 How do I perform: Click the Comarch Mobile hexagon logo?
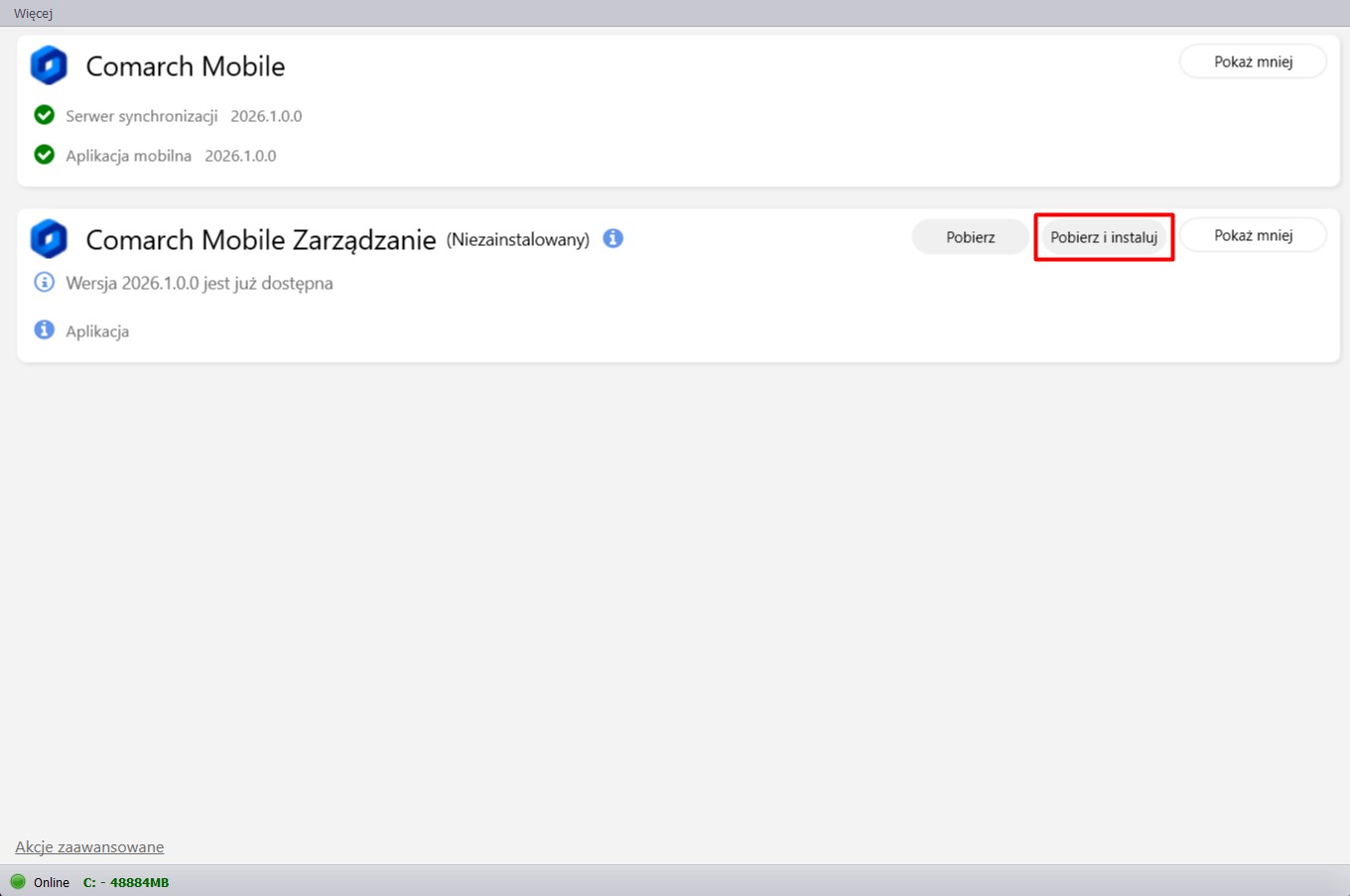coord(49,65)
